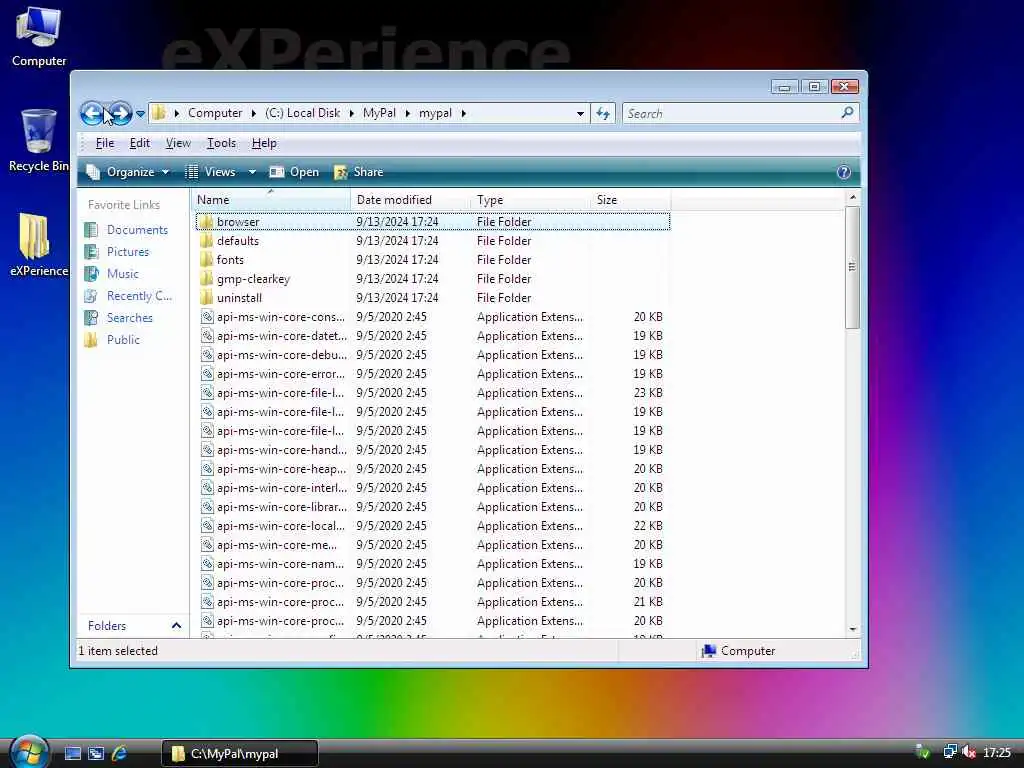
Task: Sort by the Size column header
Action: 630,200
